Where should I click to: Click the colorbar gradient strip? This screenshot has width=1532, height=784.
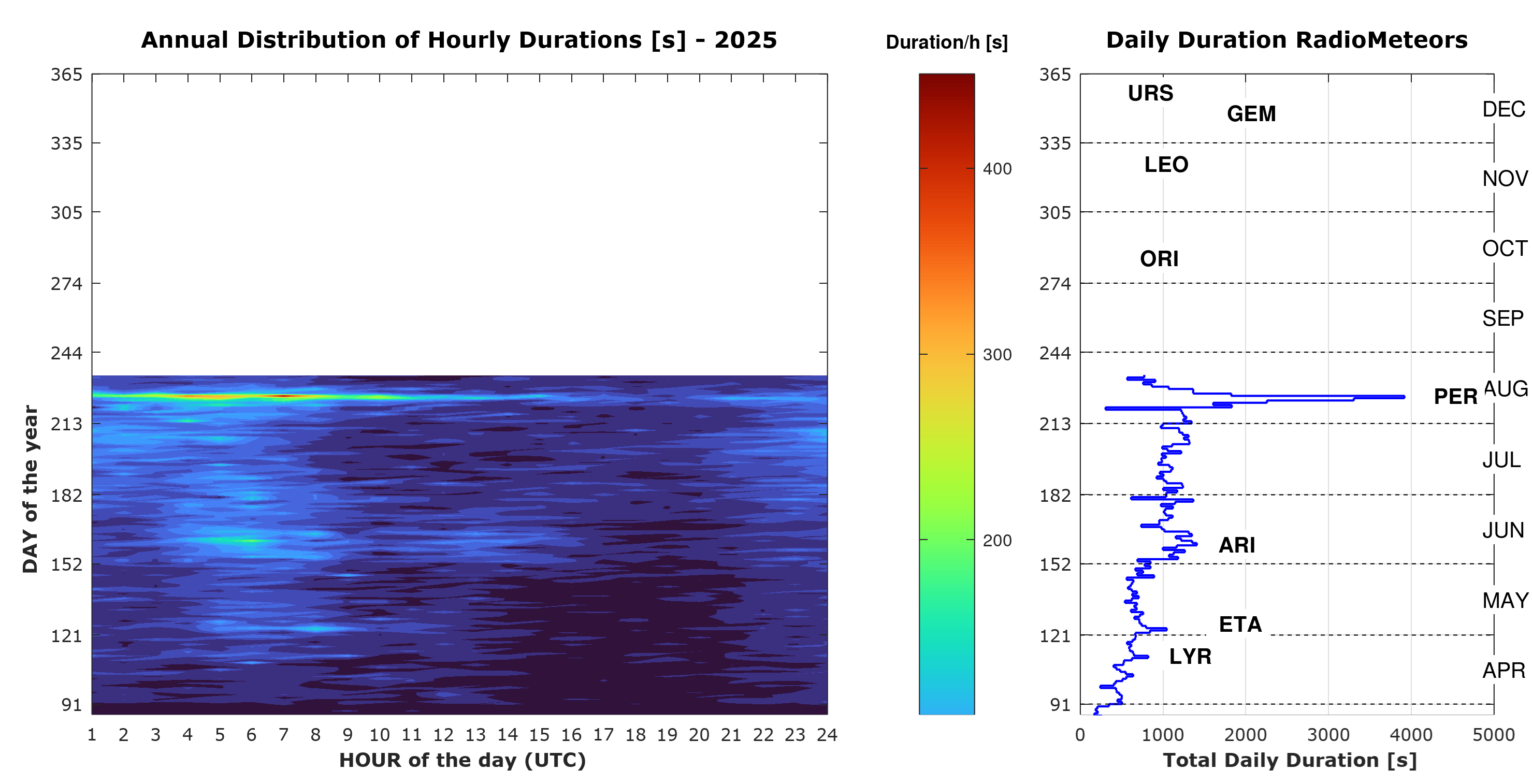[x=947, y=394]
